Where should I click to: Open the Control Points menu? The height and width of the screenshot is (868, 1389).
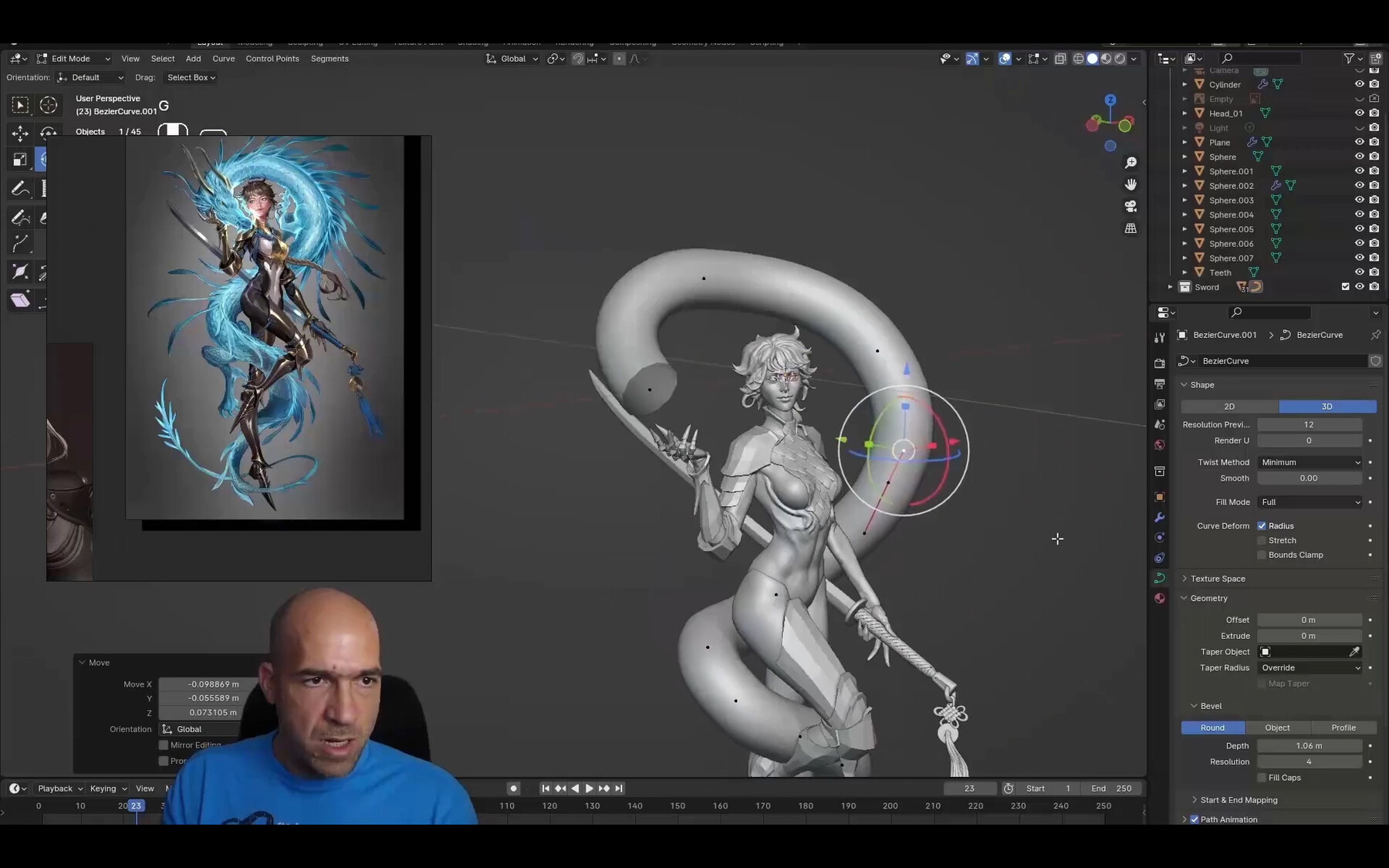tap(272, 59)
